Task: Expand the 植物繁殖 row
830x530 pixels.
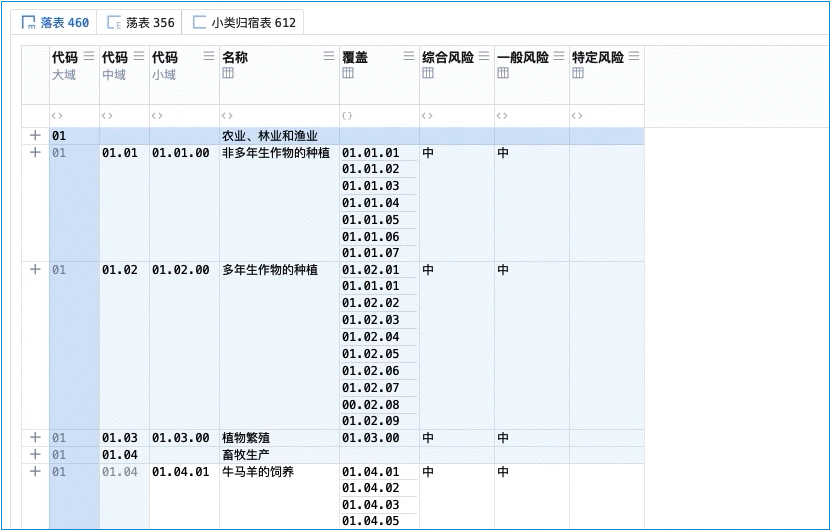Action: (35, 437)
